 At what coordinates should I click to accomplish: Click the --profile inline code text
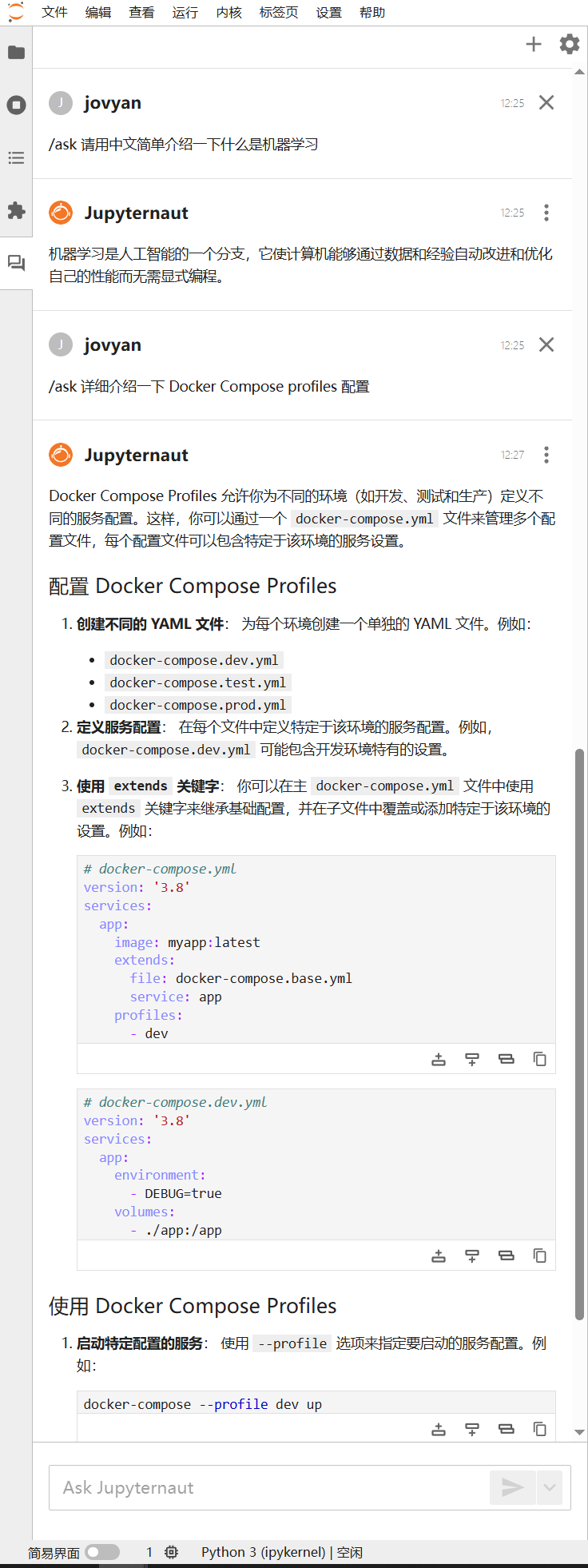292,1343
